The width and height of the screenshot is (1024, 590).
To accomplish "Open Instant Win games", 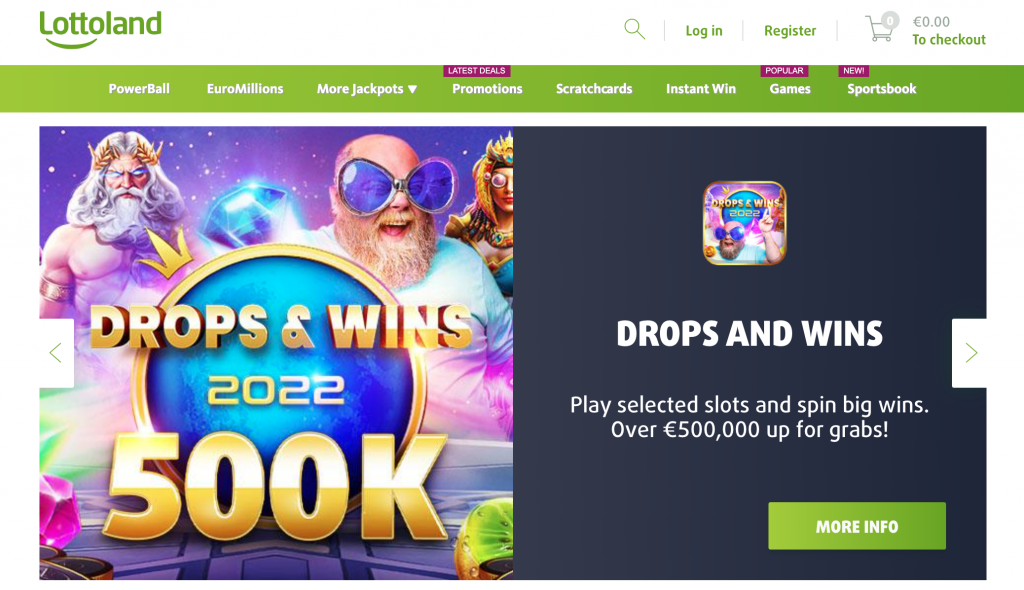I will 701,89.
